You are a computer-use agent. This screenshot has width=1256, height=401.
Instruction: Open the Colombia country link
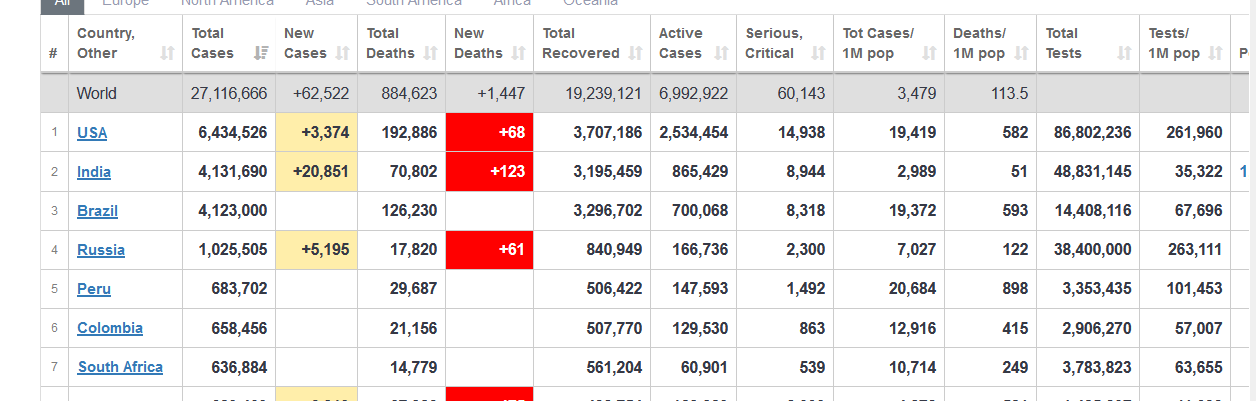110,328
